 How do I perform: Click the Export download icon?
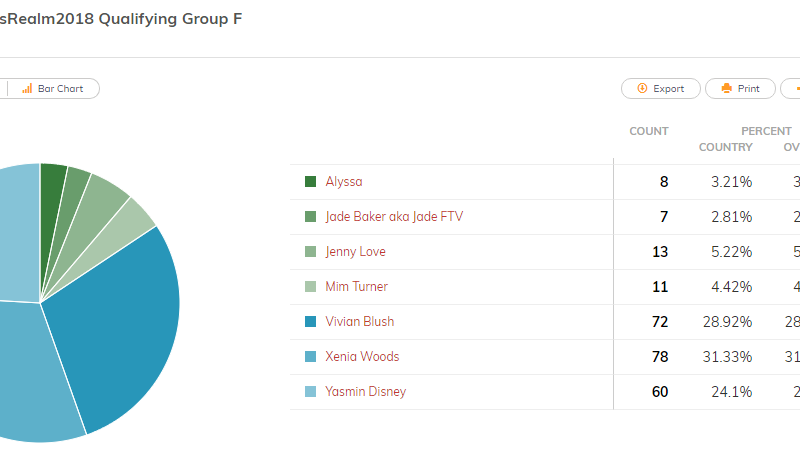642,88
